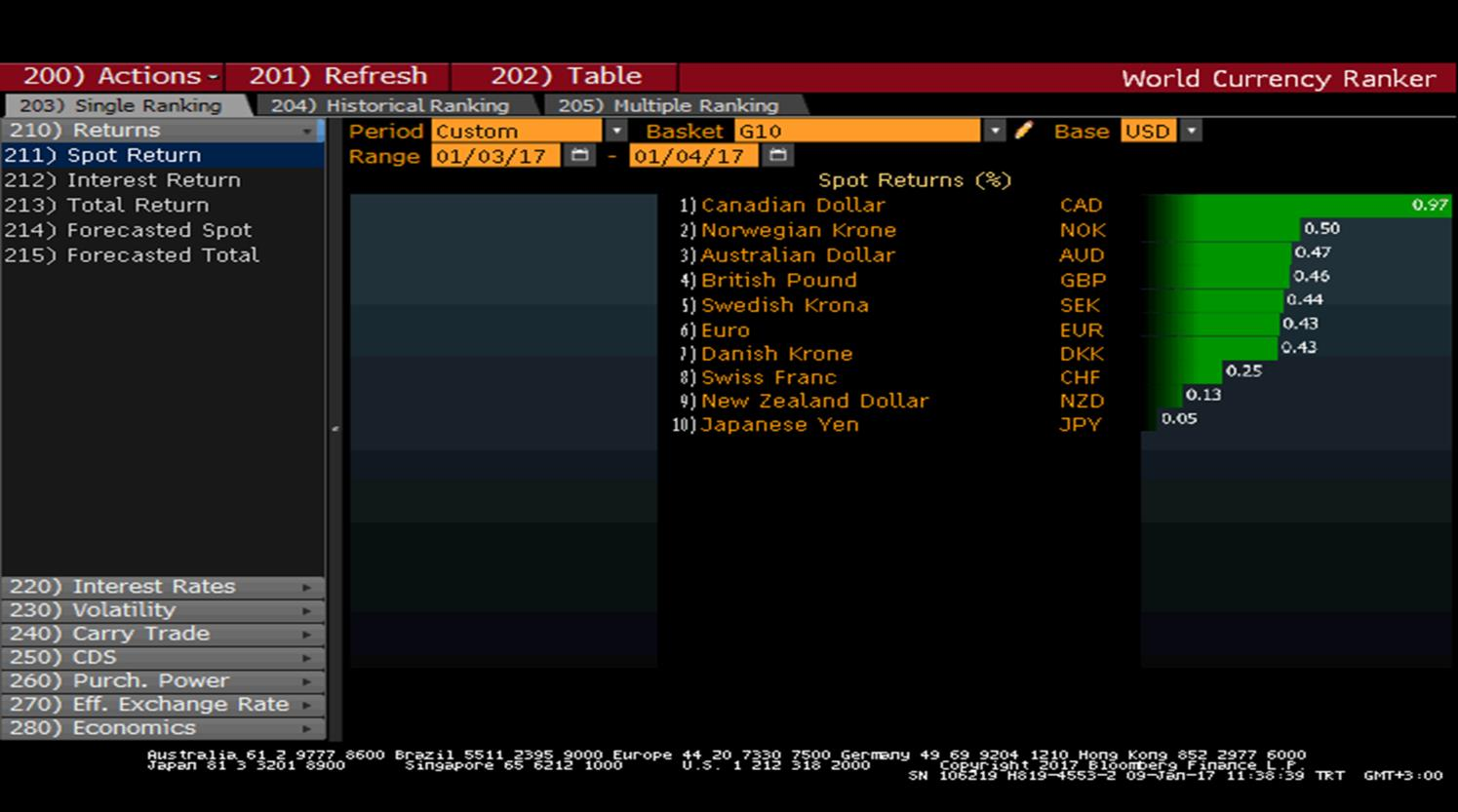
Task: Select 212) Interest Return
Action: pyautogui.click(x=162, y=180)
